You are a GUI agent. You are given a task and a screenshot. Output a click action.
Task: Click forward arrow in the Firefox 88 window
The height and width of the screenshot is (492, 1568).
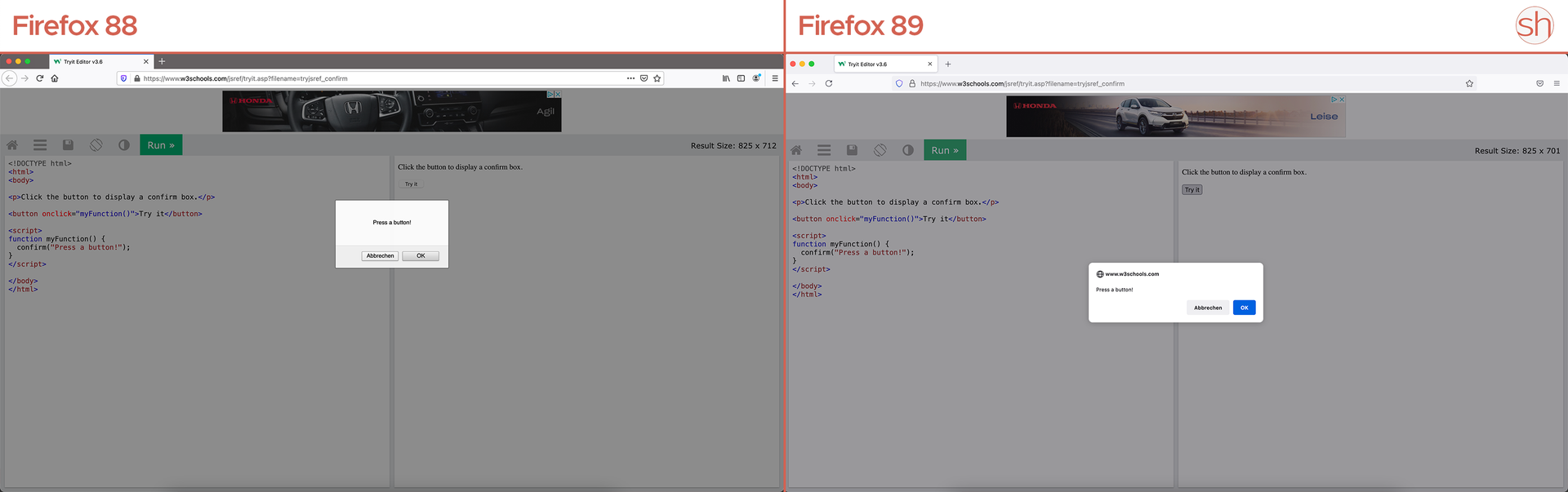(24, 78)
